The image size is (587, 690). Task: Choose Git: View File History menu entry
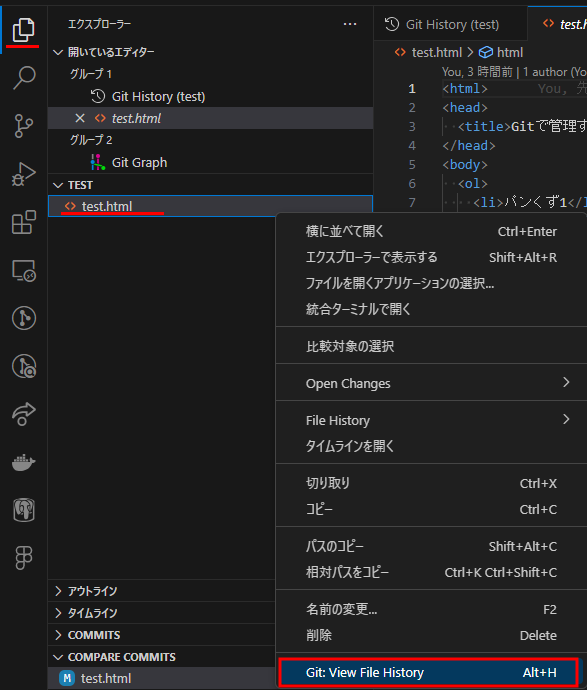pos(430,672)
